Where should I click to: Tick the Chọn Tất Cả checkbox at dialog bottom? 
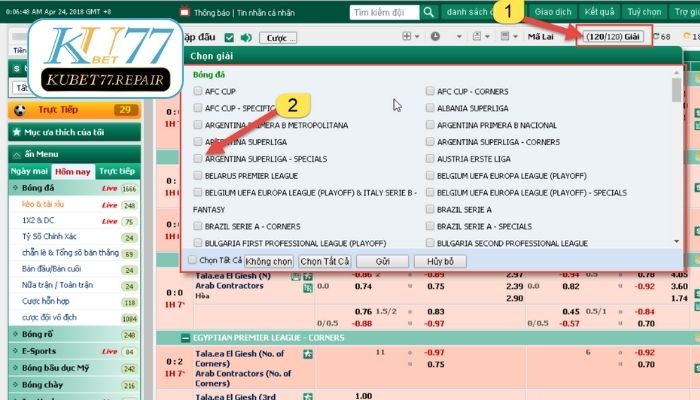[x=192, y=260]
